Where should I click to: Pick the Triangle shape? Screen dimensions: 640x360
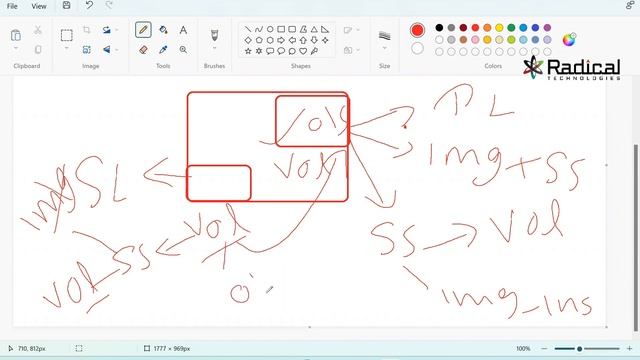click(314, 29)
